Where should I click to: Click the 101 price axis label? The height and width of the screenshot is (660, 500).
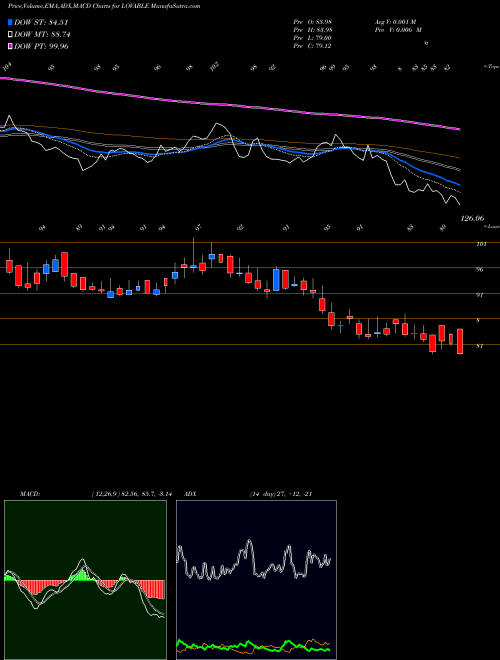pos(481,244)
